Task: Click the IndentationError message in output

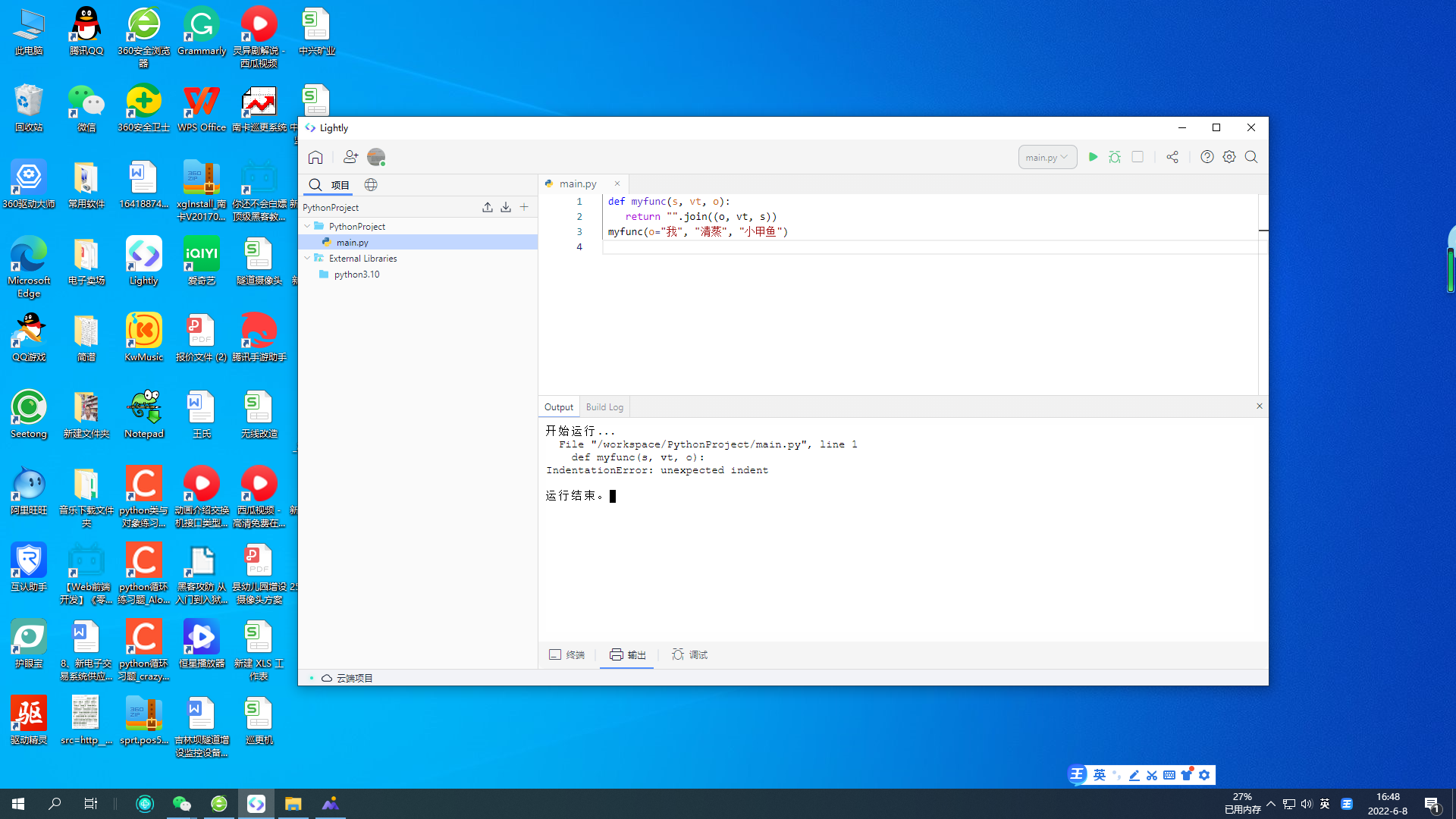Action: pos(657,470)
